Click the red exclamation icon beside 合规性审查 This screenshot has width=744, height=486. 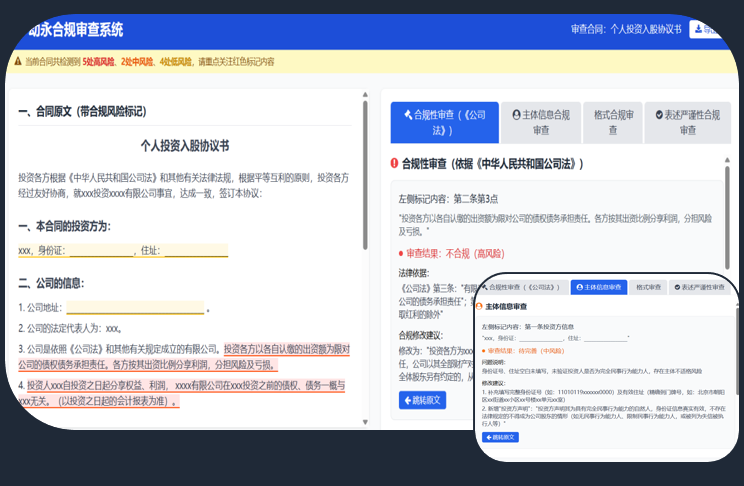coord(394,163)
